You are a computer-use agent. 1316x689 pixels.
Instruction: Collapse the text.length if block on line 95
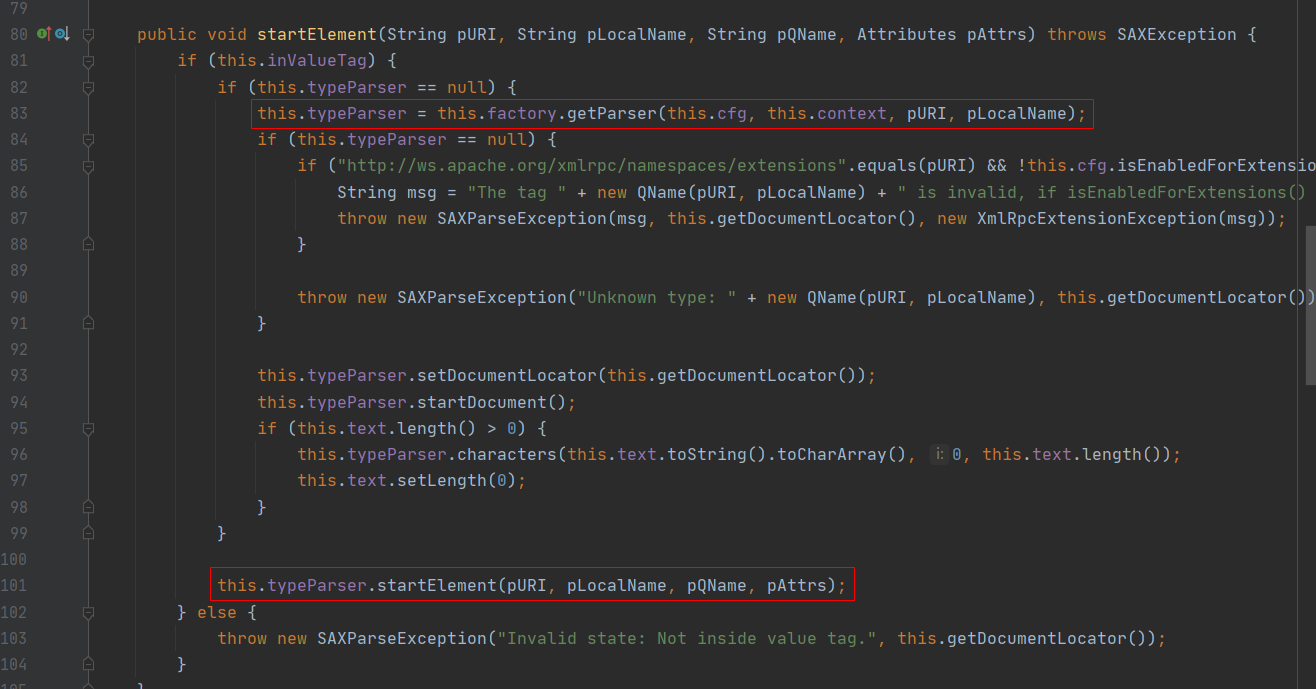[88, 429]
